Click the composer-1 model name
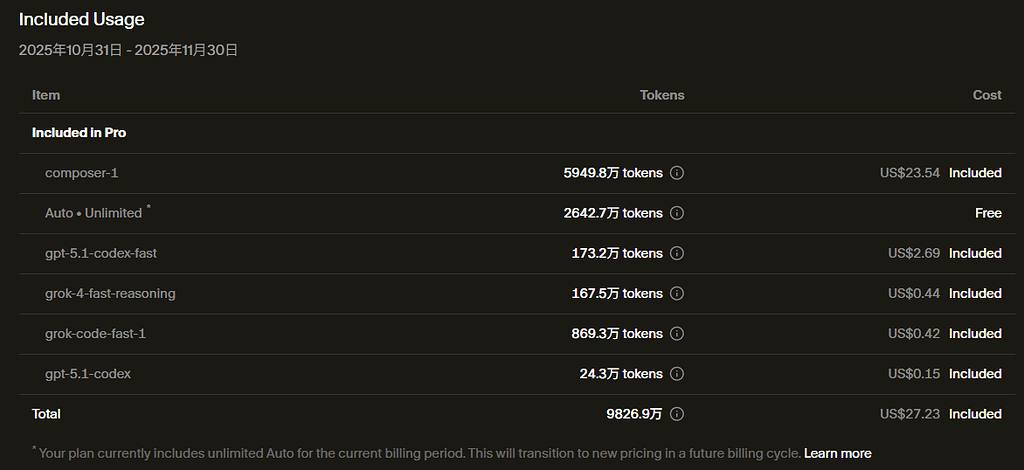Image resolution: width=1024 pixels, height=470 pixels. point(82,173)
